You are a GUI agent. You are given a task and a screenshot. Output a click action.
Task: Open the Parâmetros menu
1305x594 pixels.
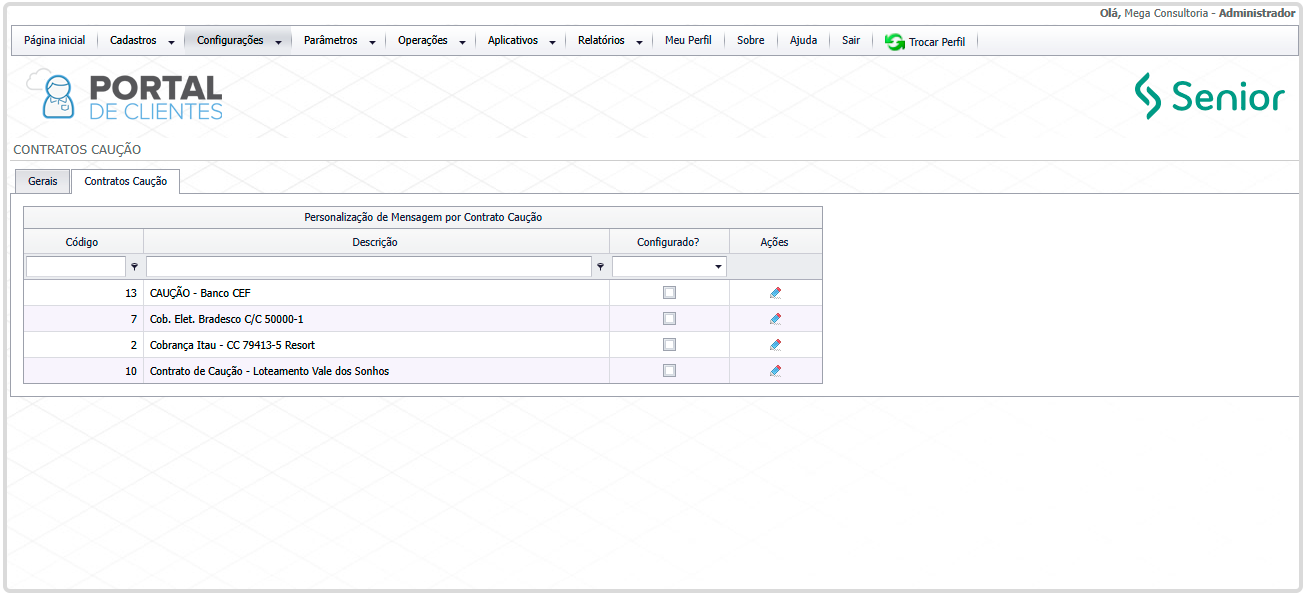(339, 41)
